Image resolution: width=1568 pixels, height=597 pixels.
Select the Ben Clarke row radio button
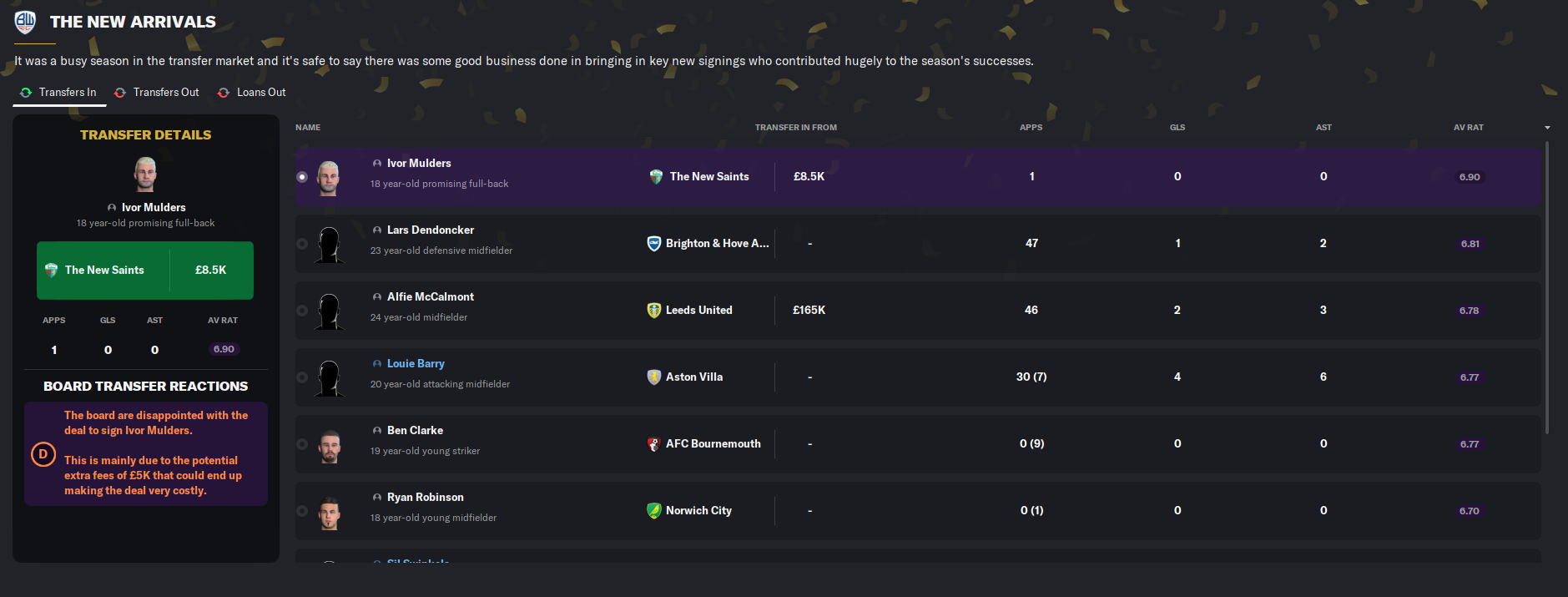pyautogui.click(x=302, y=444)
